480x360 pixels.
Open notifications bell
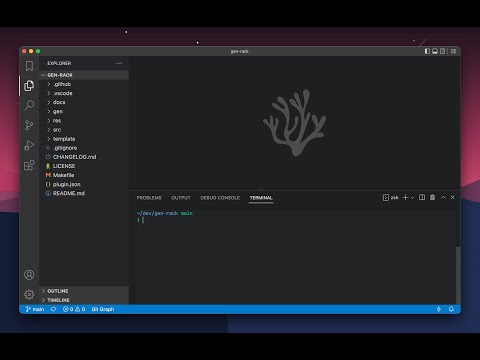point(451,309)
